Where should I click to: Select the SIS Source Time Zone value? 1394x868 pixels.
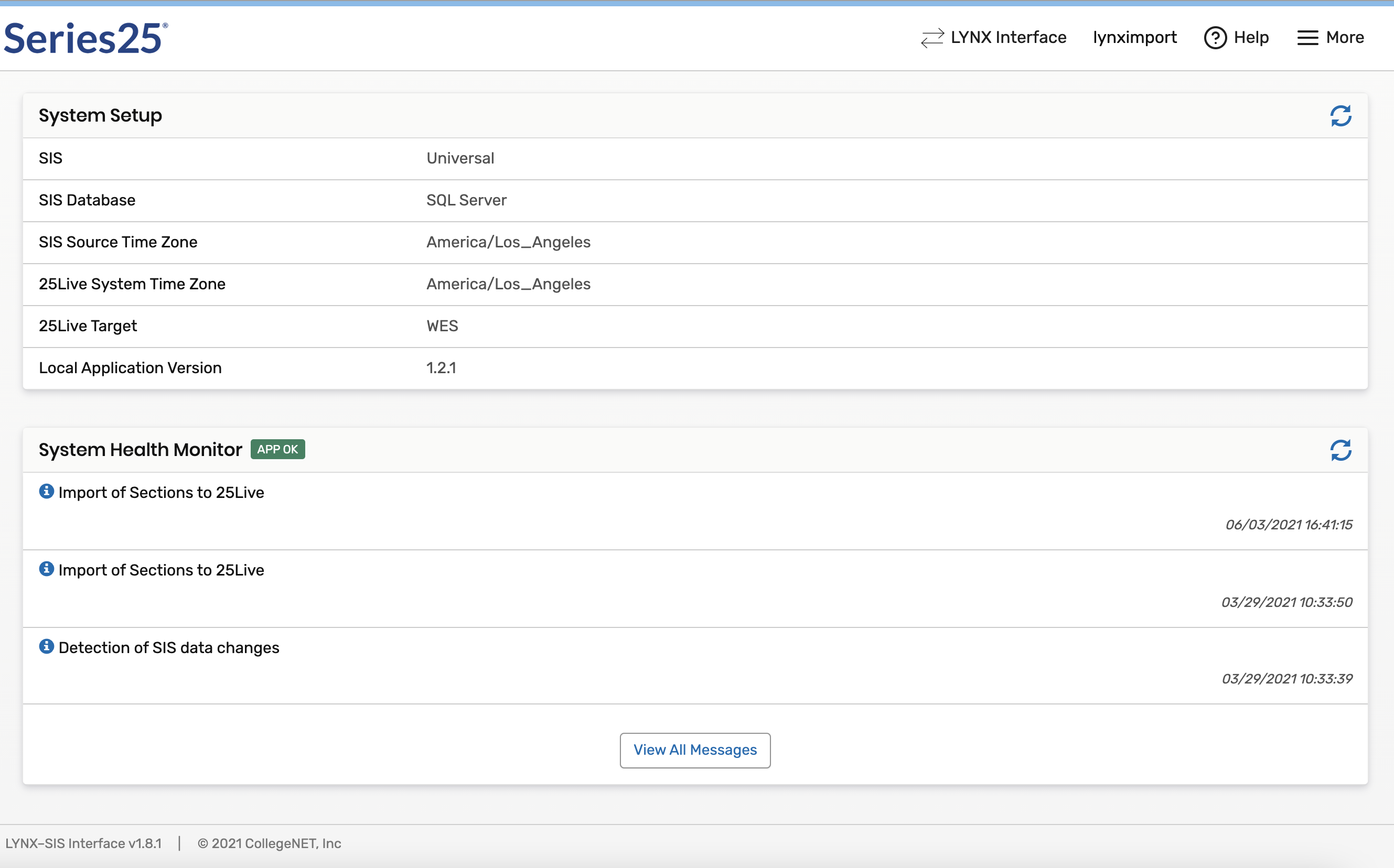[x=508, y=242]
